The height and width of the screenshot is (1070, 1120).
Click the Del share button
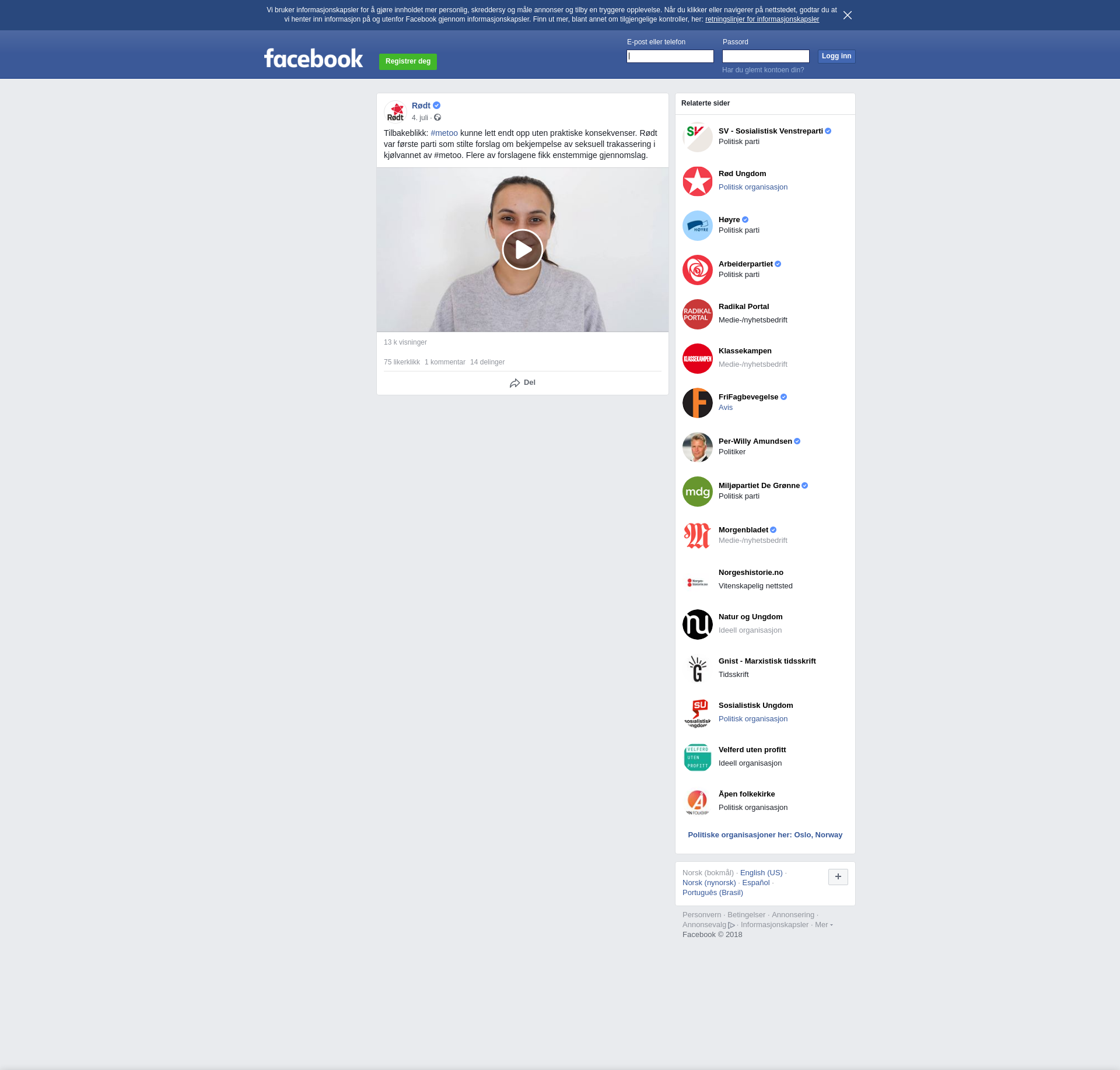(523, 383)
